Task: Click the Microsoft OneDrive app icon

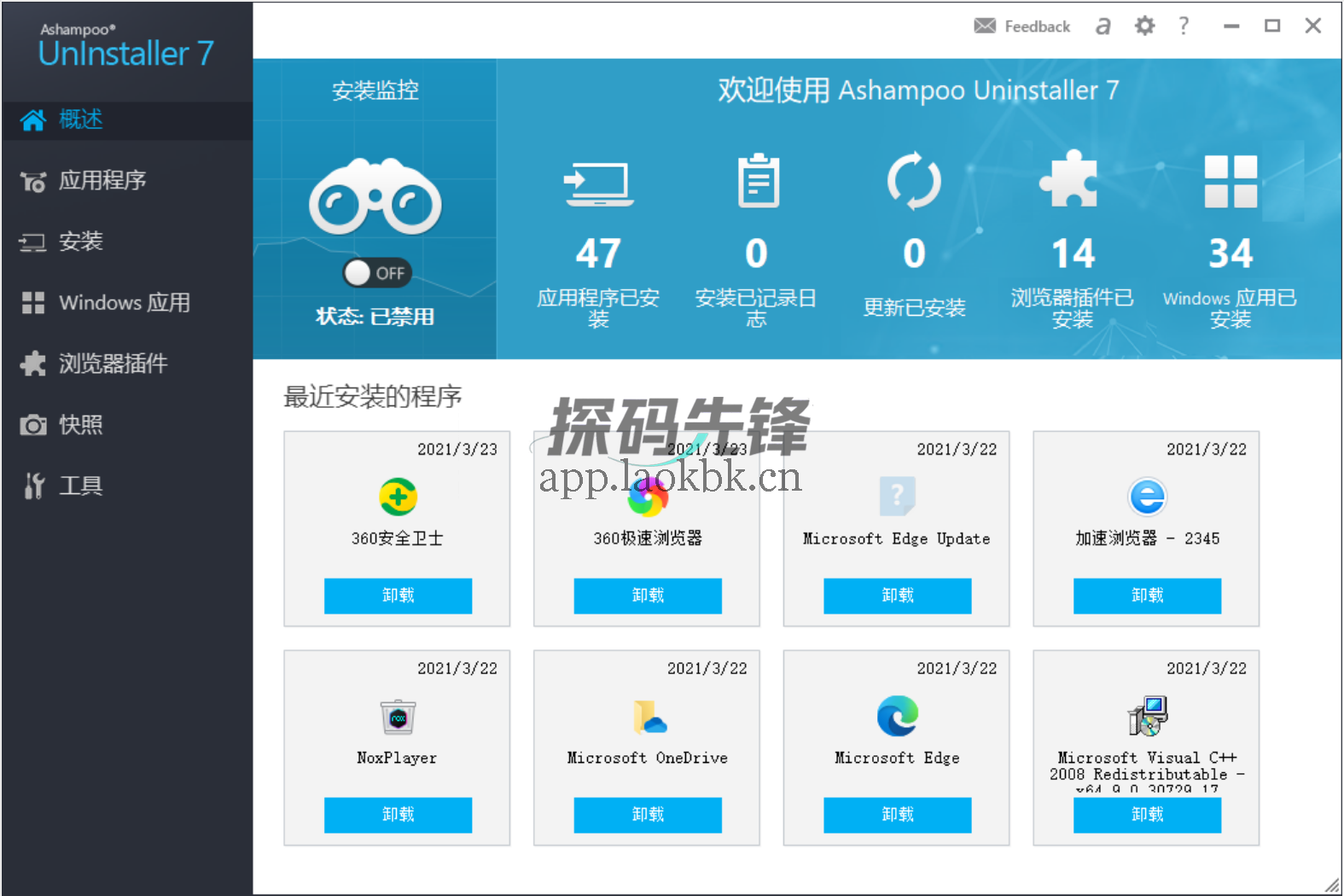Action: [x=649, y=717]
